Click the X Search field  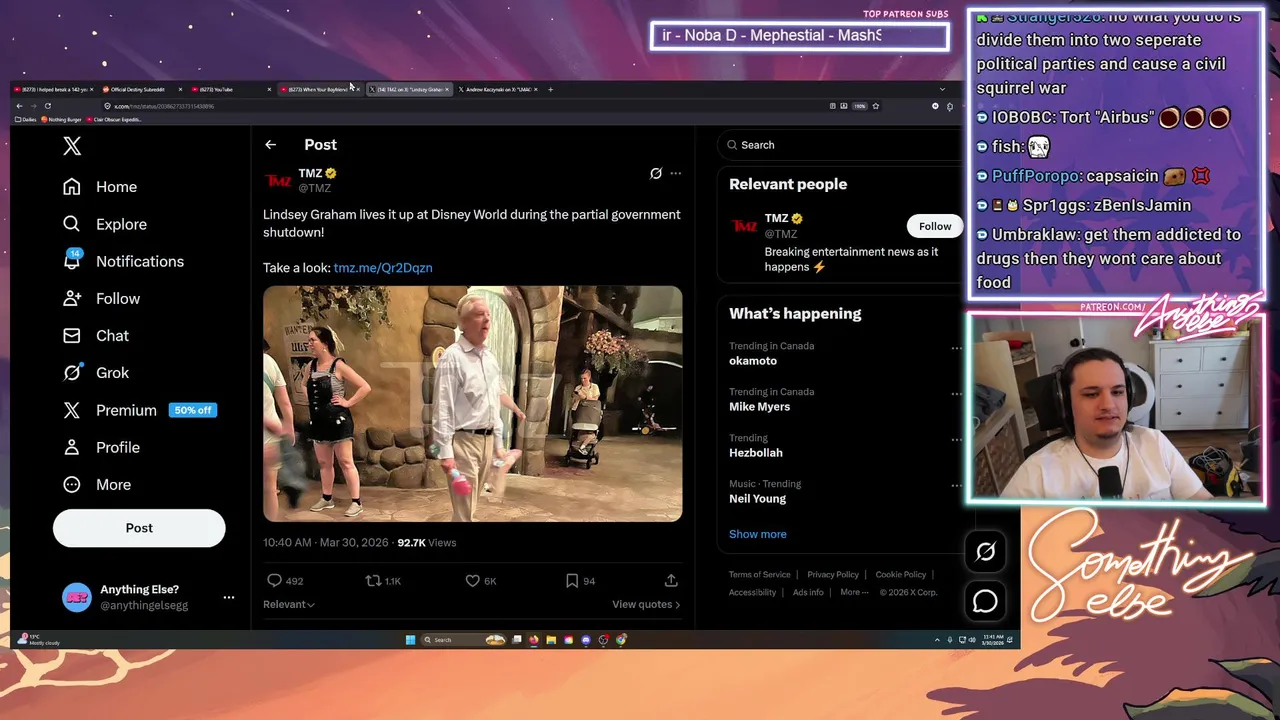[x=838, y=145]
